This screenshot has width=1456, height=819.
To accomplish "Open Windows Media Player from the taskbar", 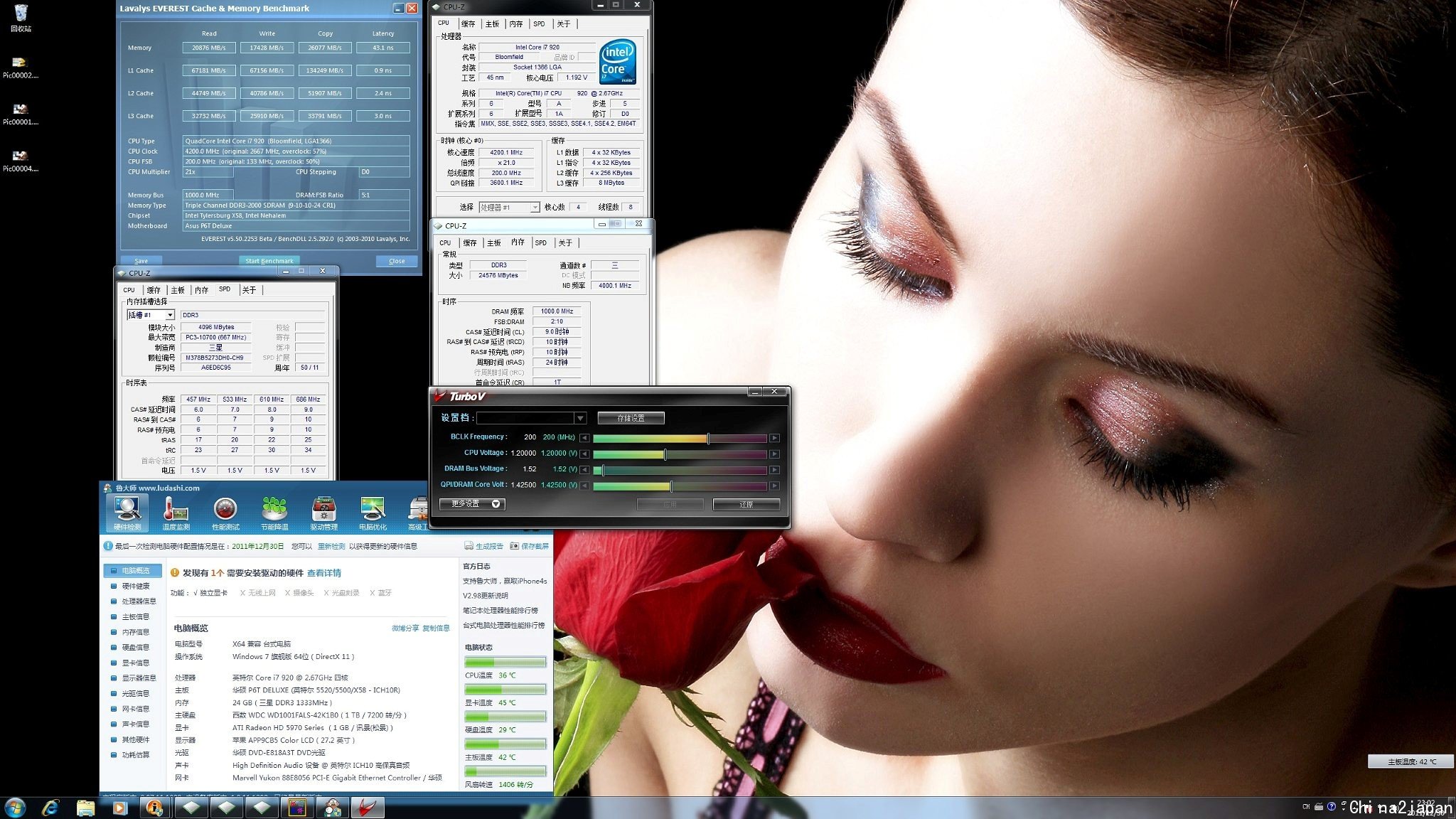I will [120, 808].
